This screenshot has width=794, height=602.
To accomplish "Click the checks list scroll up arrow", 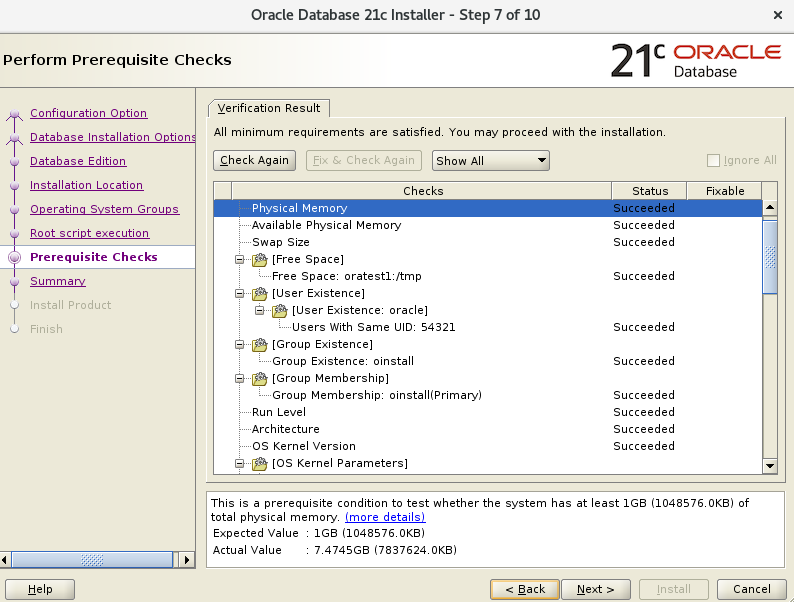I will [770, 207].
